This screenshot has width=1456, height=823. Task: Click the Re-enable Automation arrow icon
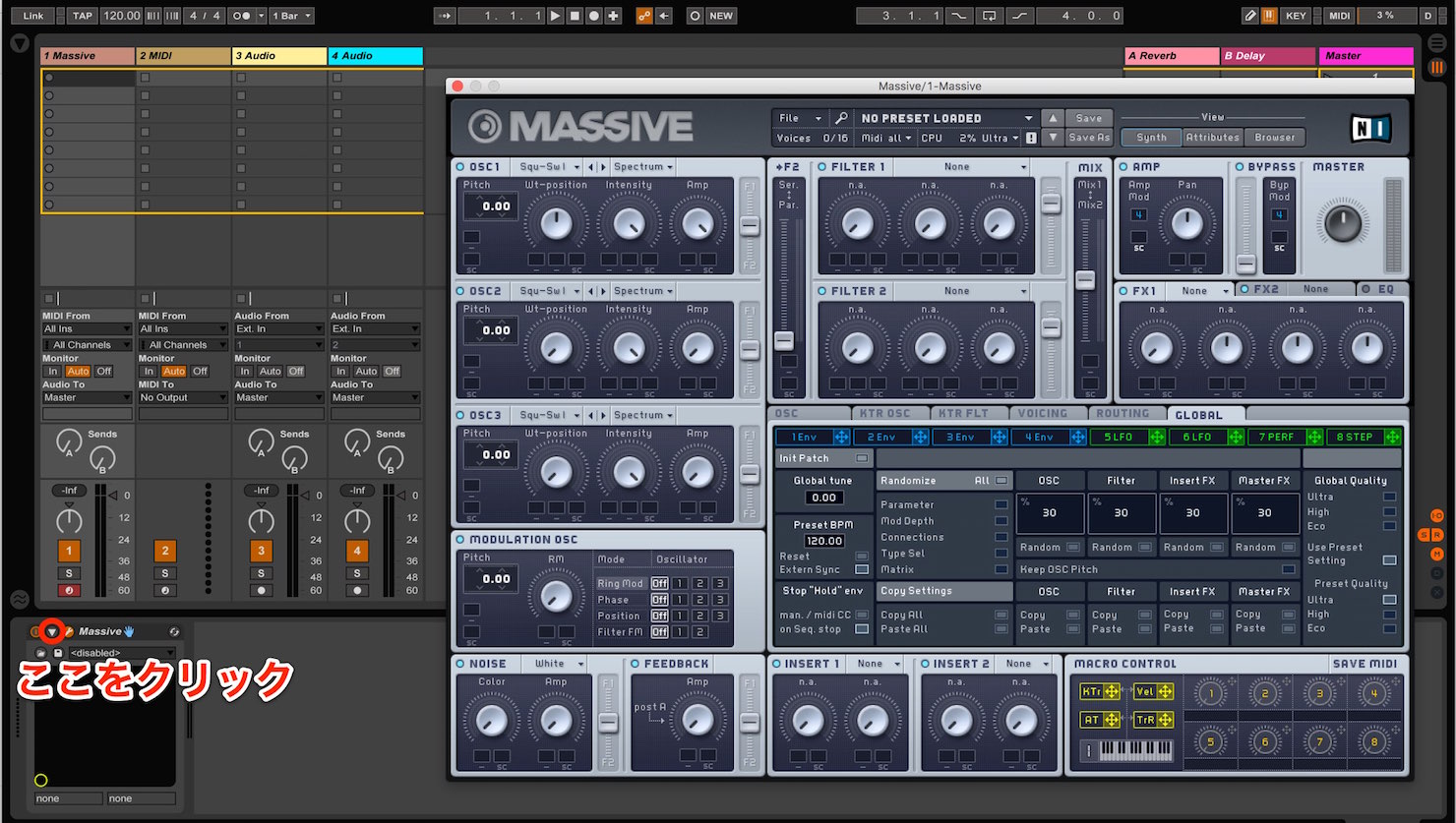pos(664,16)
